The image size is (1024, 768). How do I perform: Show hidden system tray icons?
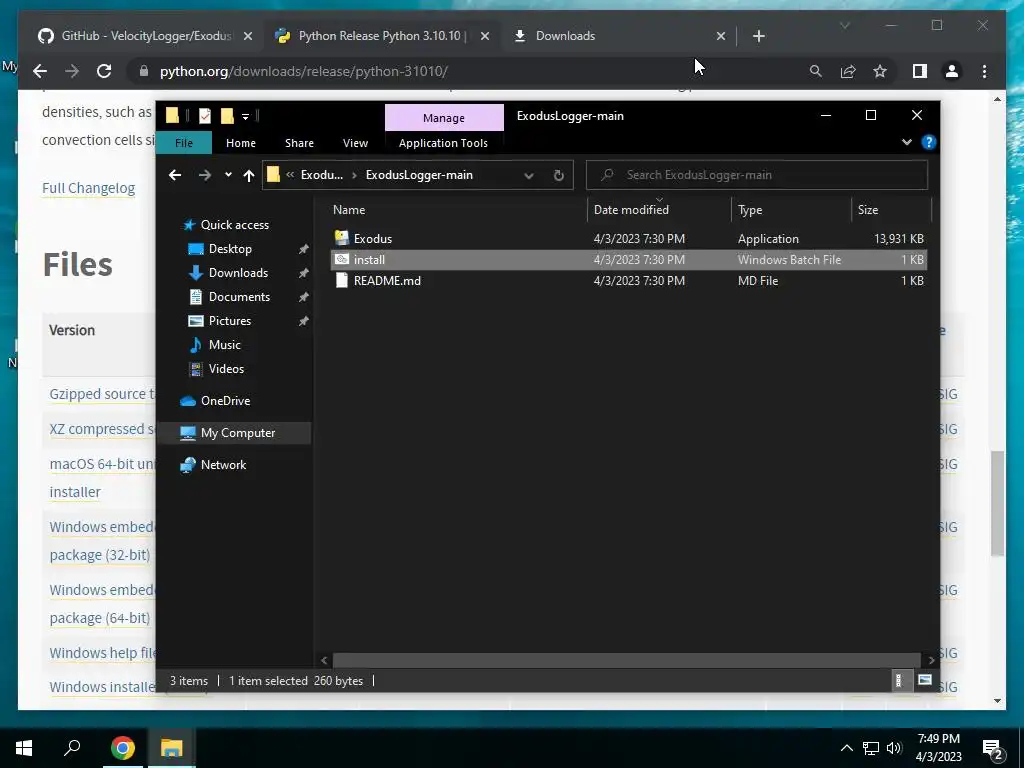846,748
